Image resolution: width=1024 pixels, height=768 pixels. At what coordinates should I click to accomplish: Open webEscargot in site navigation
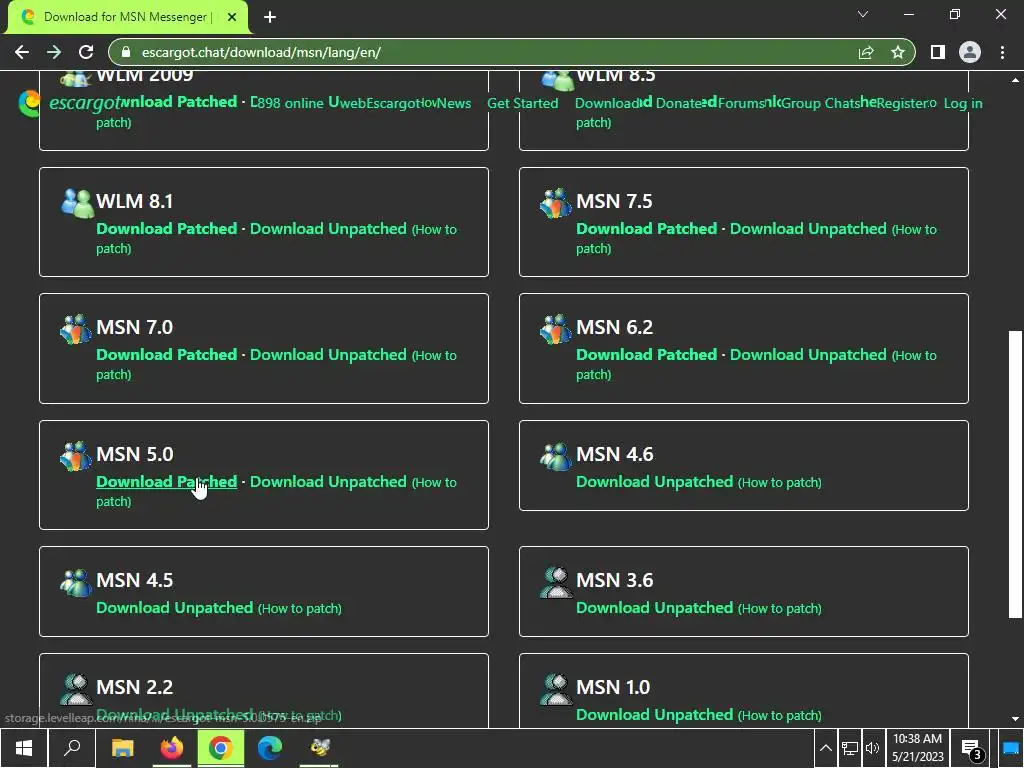tap(379, 103)
